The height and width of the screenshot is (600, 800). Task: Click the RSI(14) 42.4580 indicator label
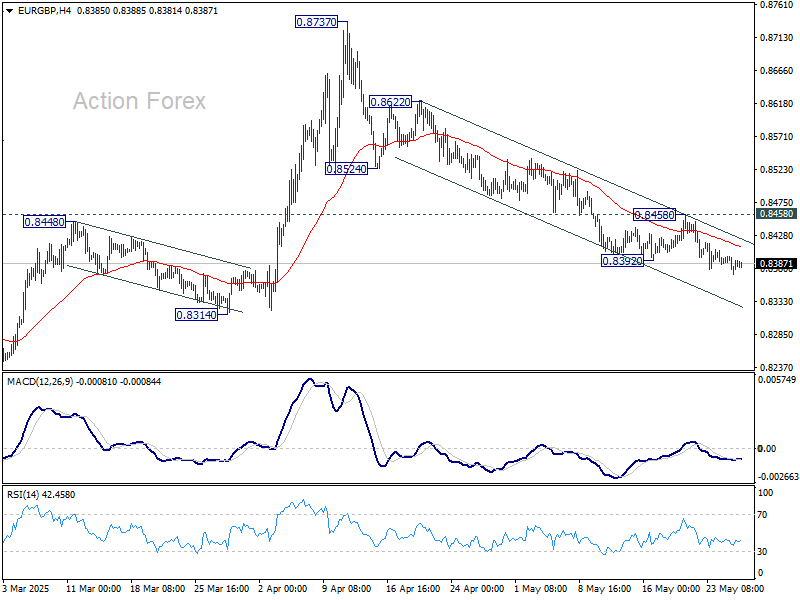(x=41, y=495)
